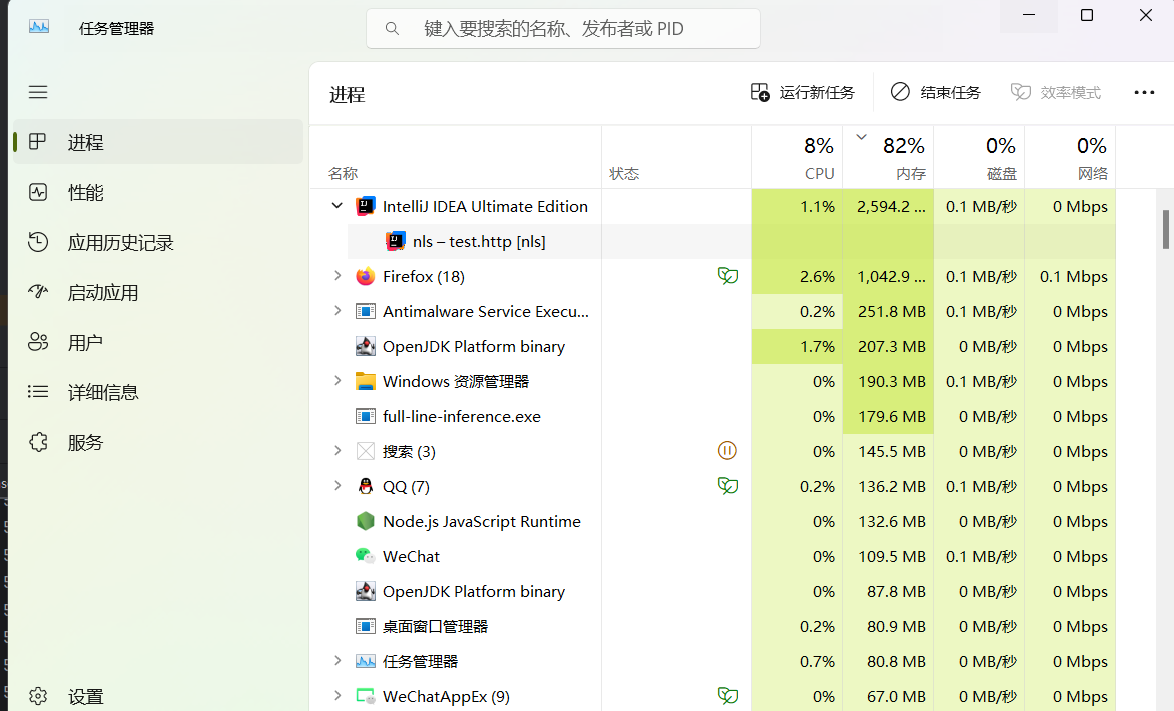Sort by the 磁盘 column header
Viewport: 1174px width, 711px height.
tap(979, 157)
